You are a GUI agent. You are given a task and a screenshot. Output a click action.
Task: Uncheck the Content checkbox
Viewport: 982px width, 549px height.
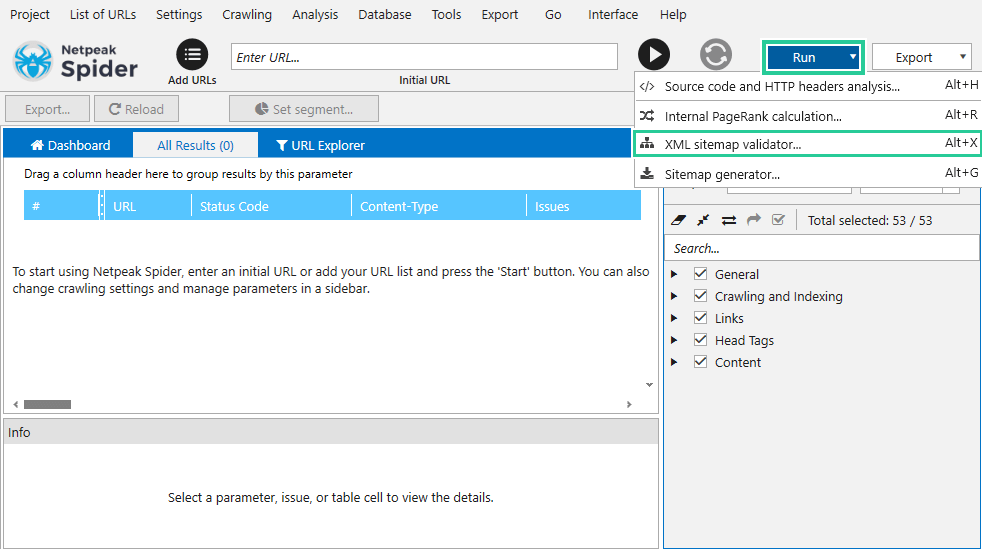coord(701,362)
